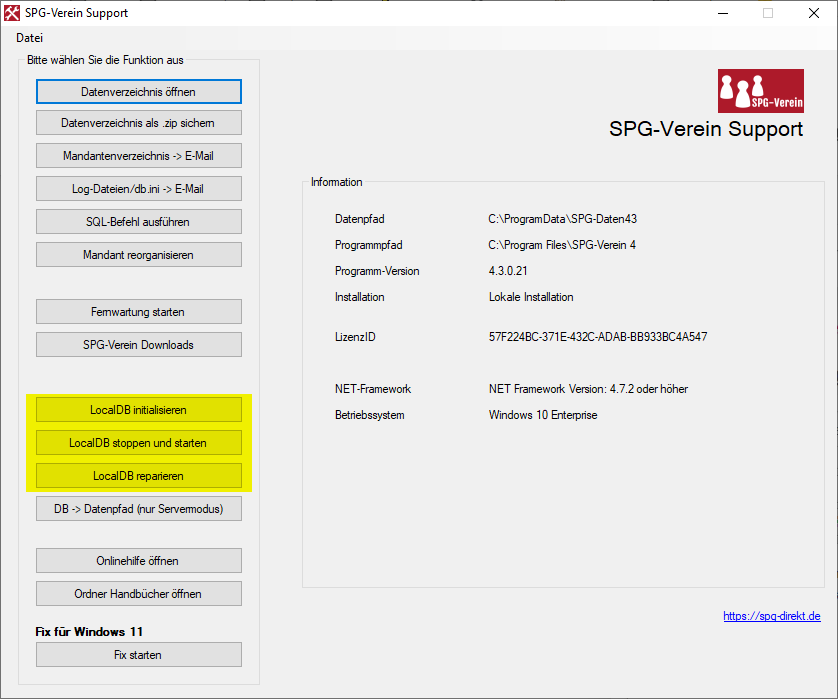This screenshot has height=699, width=838.
Task: Select the Datenpfad value C:\ProgramData\SPG-Daten43
Action: click(x=562, y=219)
